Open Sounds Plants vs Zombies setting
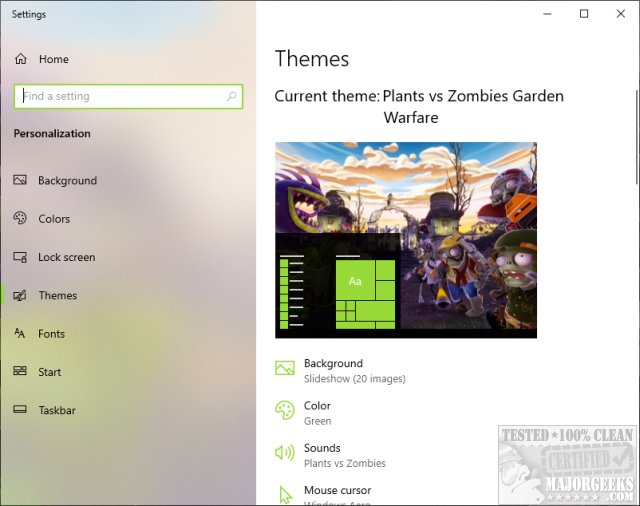 [x=344, y=455]
